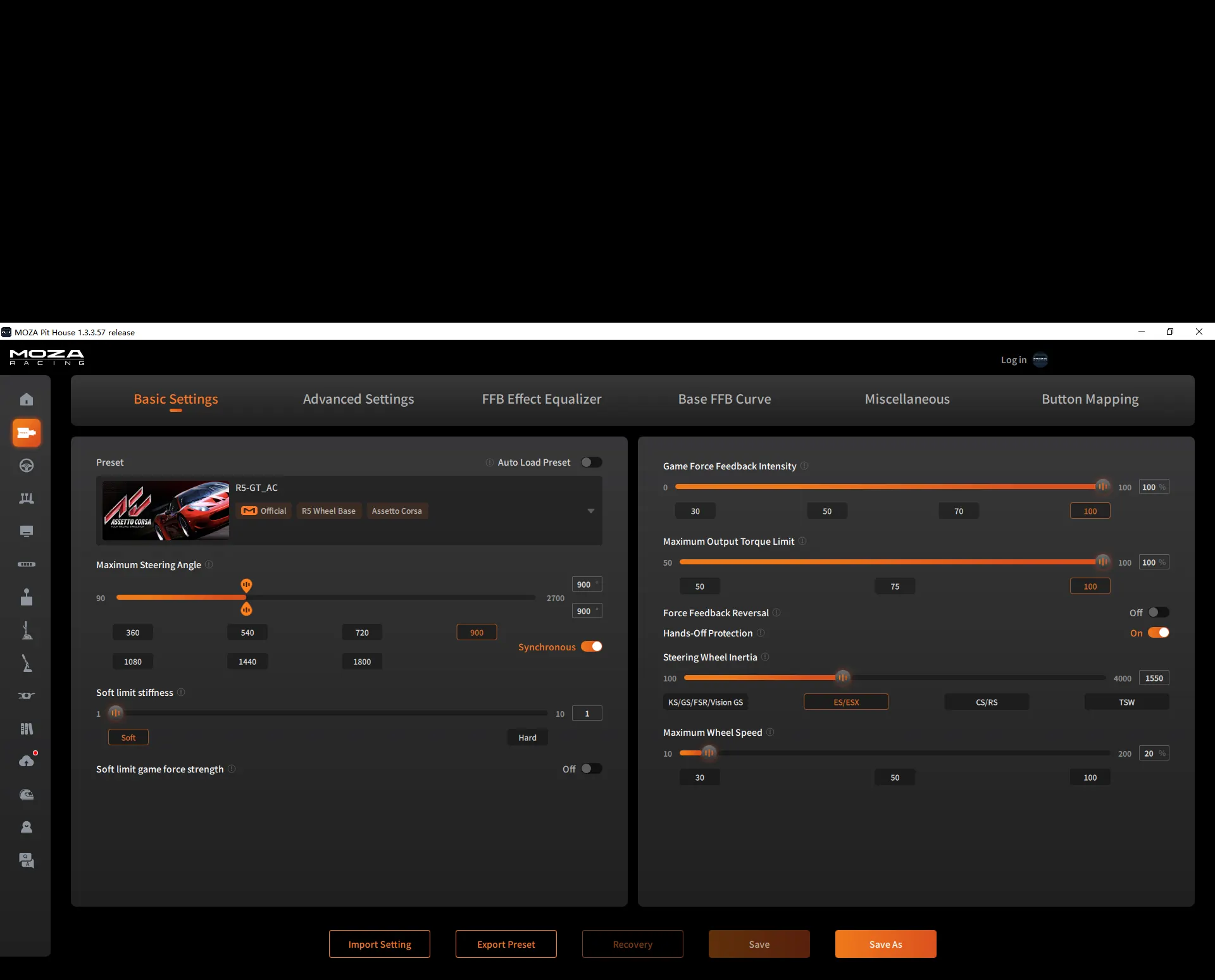Toggle Auto Load Preset switch

click(x=592, y=462)
